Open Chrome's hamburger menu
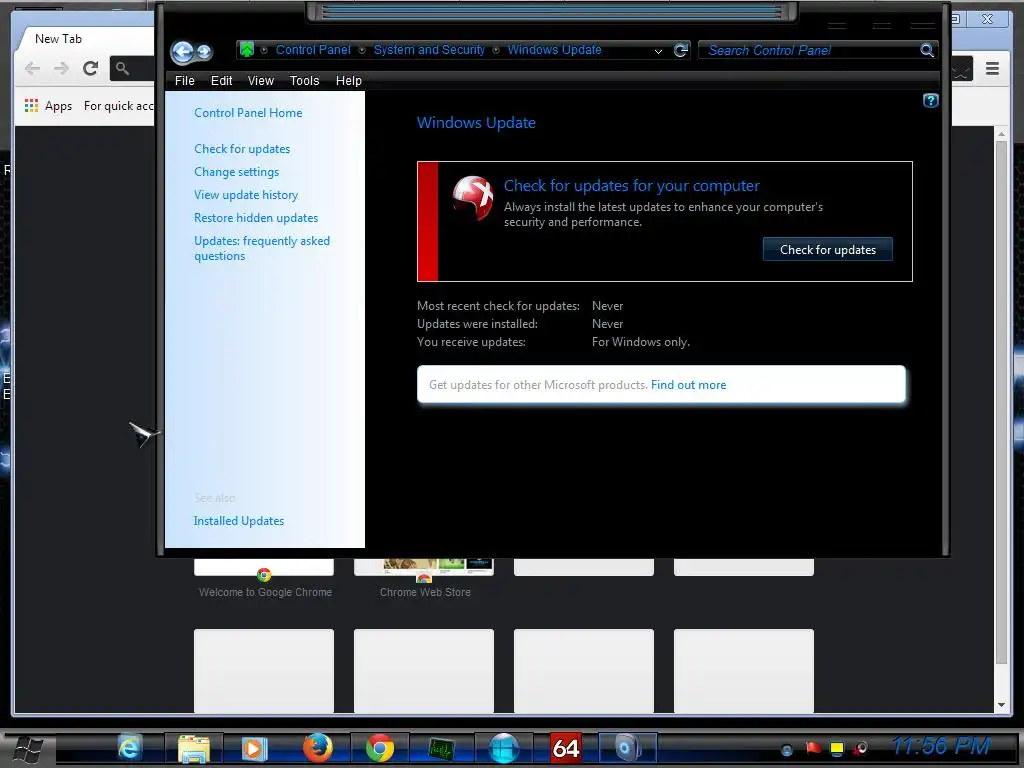Image resolution: width=1024 pixels, height=768 pixels. pyautogui.click(x=992, y=68)
